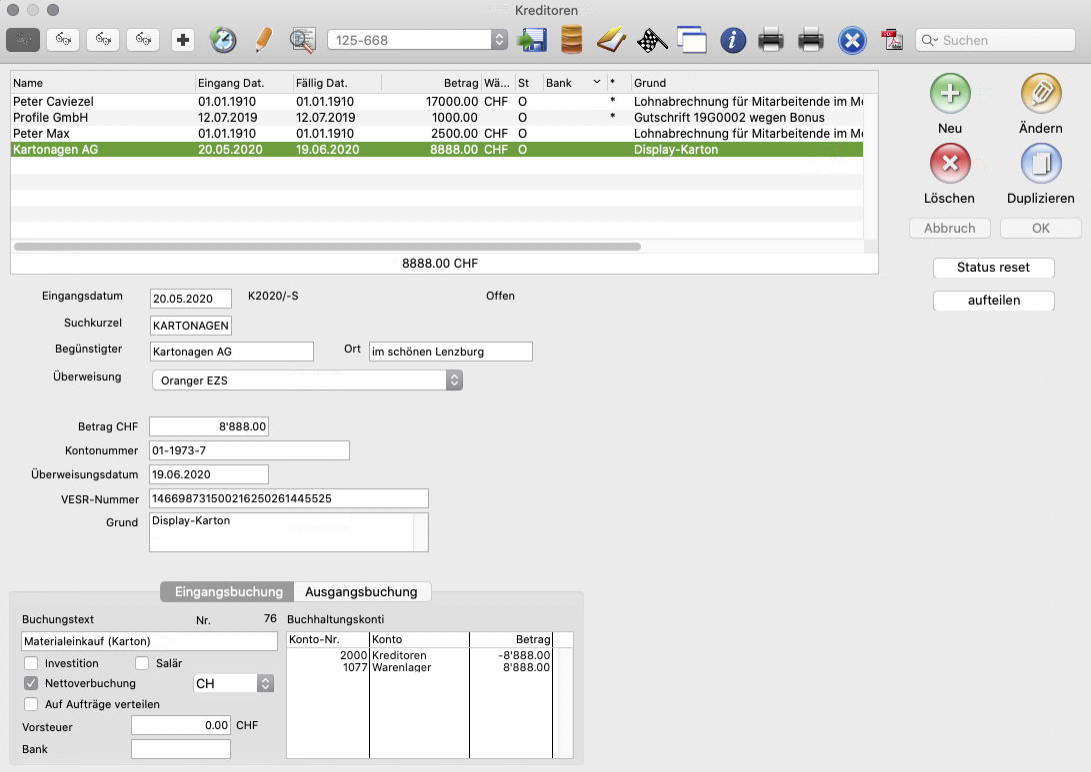Viewport: 1091px width, 772px height.
Task: Click the green Neu plus icon
Action: pos(950,95)
